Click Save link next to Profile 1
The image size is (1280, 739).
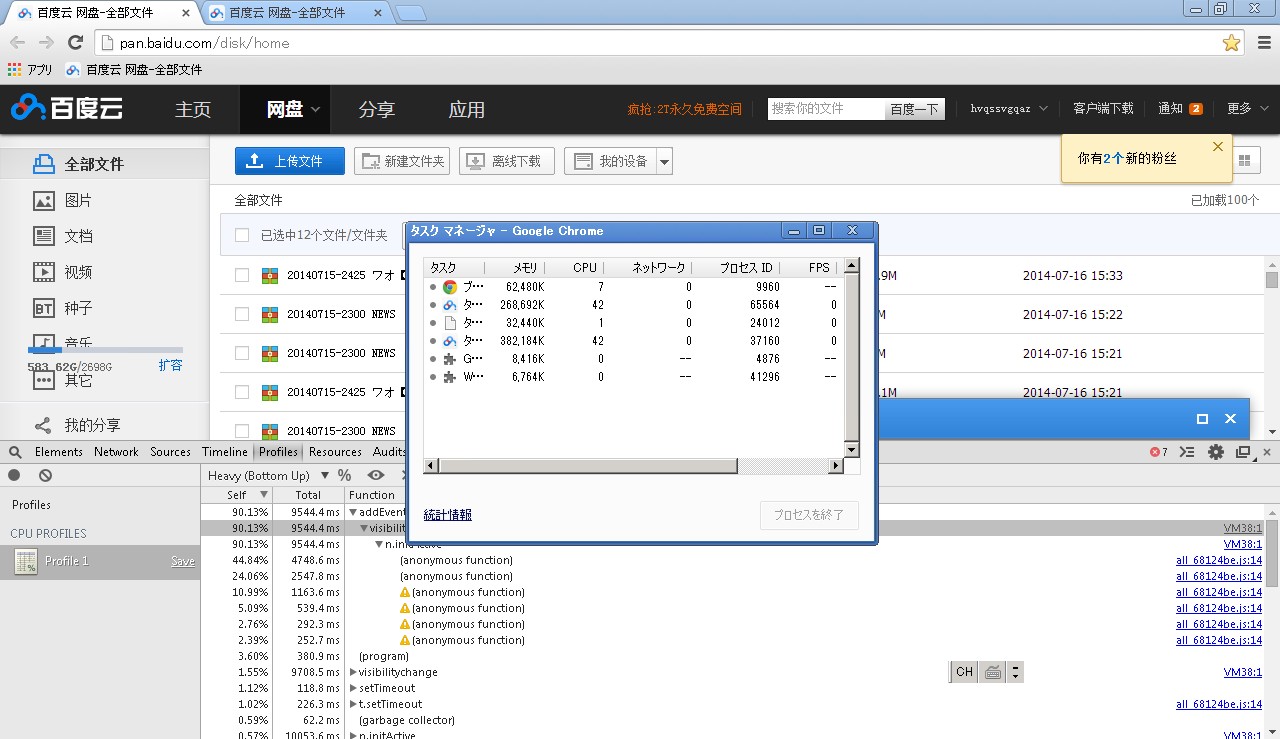tap(183, 562)
